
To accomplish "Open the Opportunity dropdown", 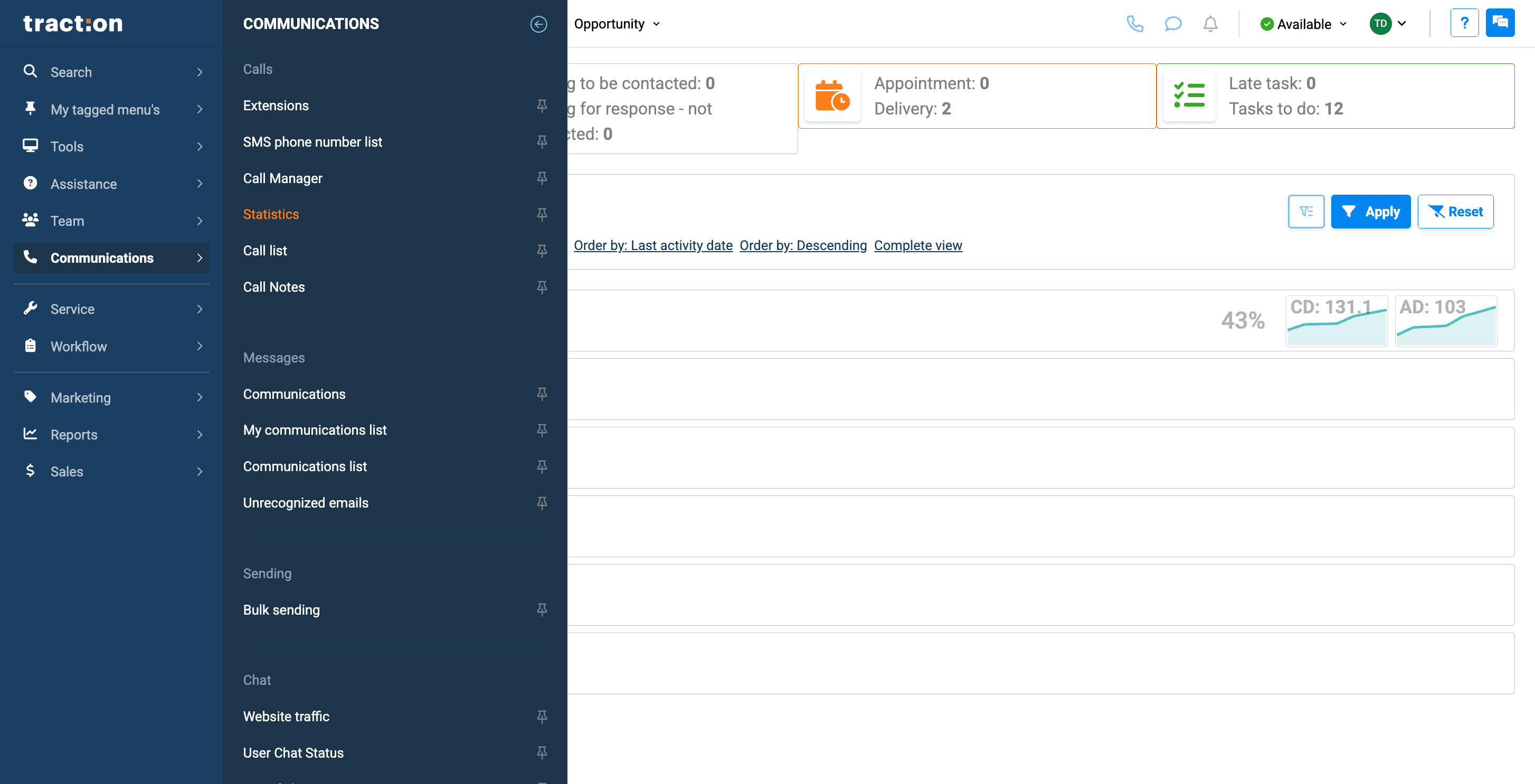I will (x=617, y=24).
